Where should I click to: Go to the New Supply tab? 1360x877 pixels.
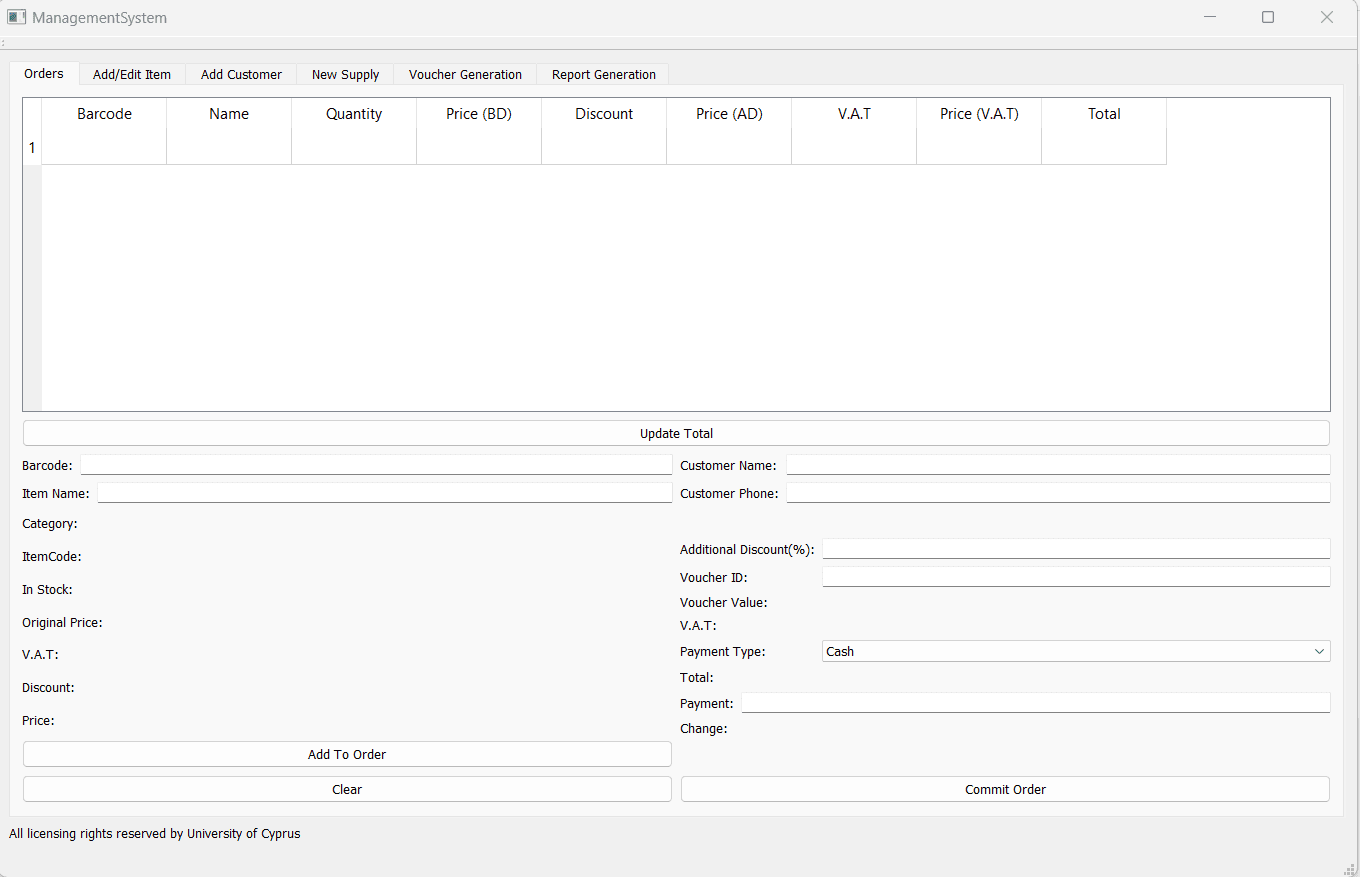[345, 75]
